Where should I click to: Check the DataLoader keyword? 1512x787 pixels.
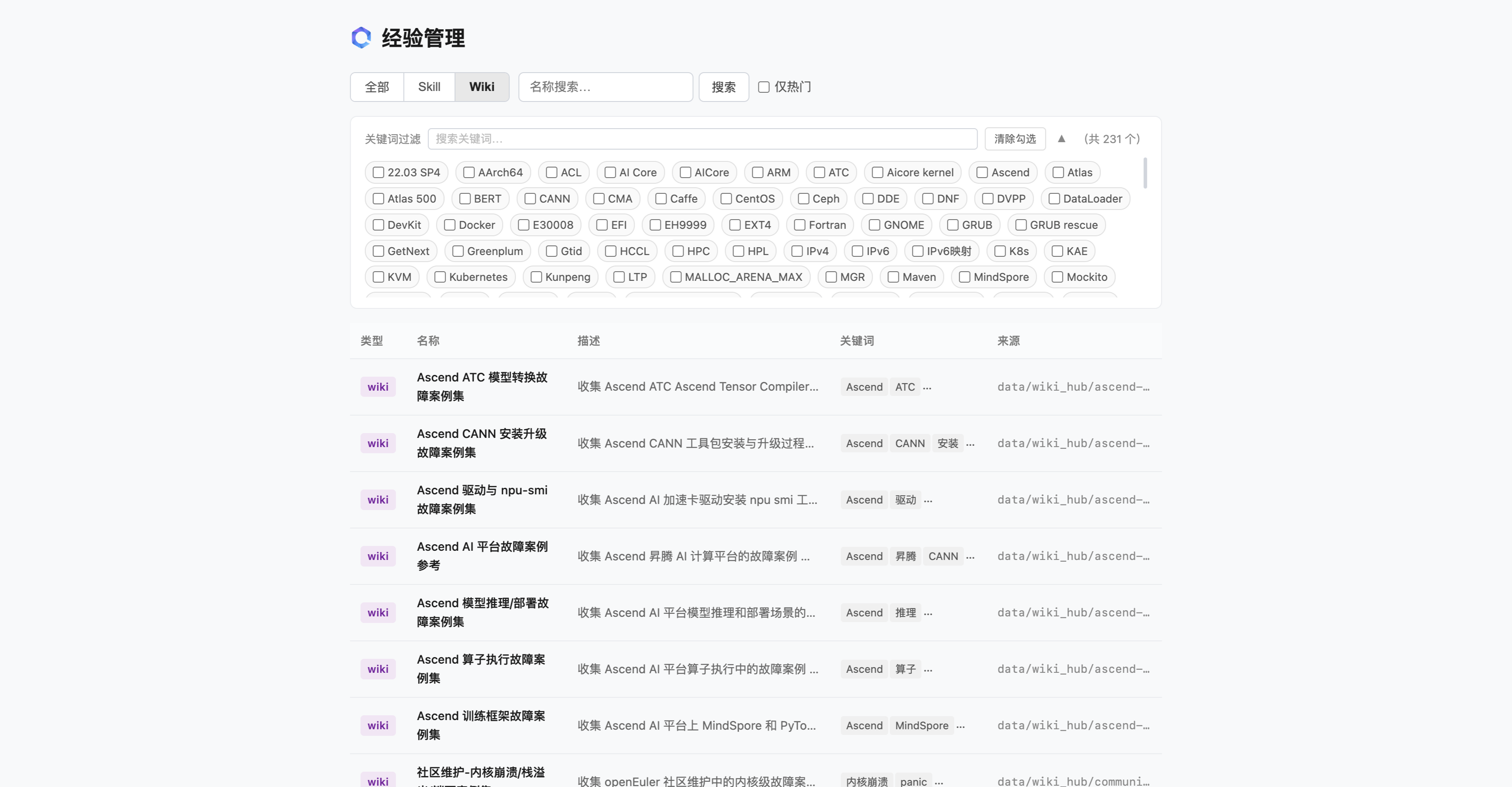tap(1054, 199)
